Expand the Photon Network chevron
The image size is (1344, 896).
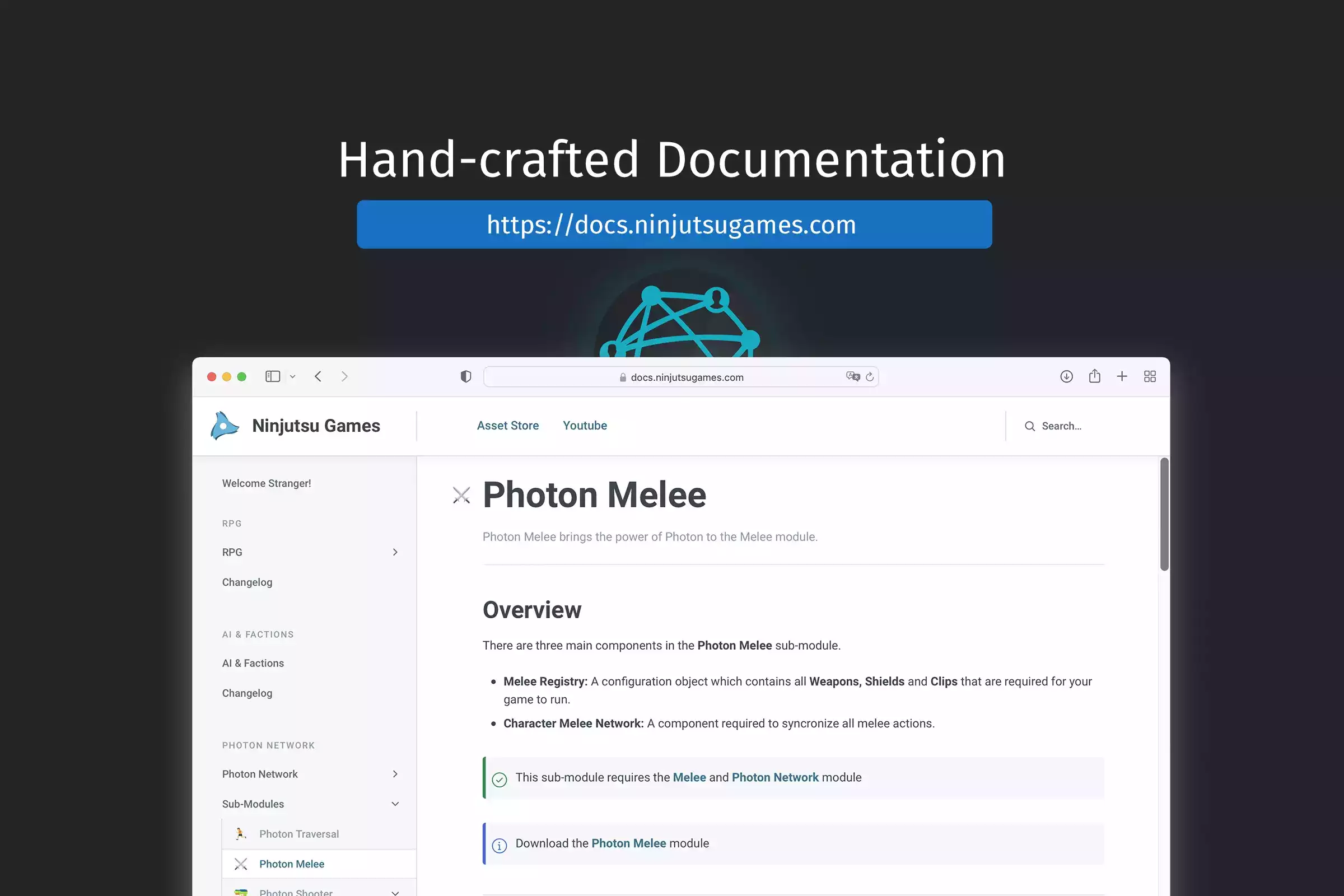tap(395, 774)
